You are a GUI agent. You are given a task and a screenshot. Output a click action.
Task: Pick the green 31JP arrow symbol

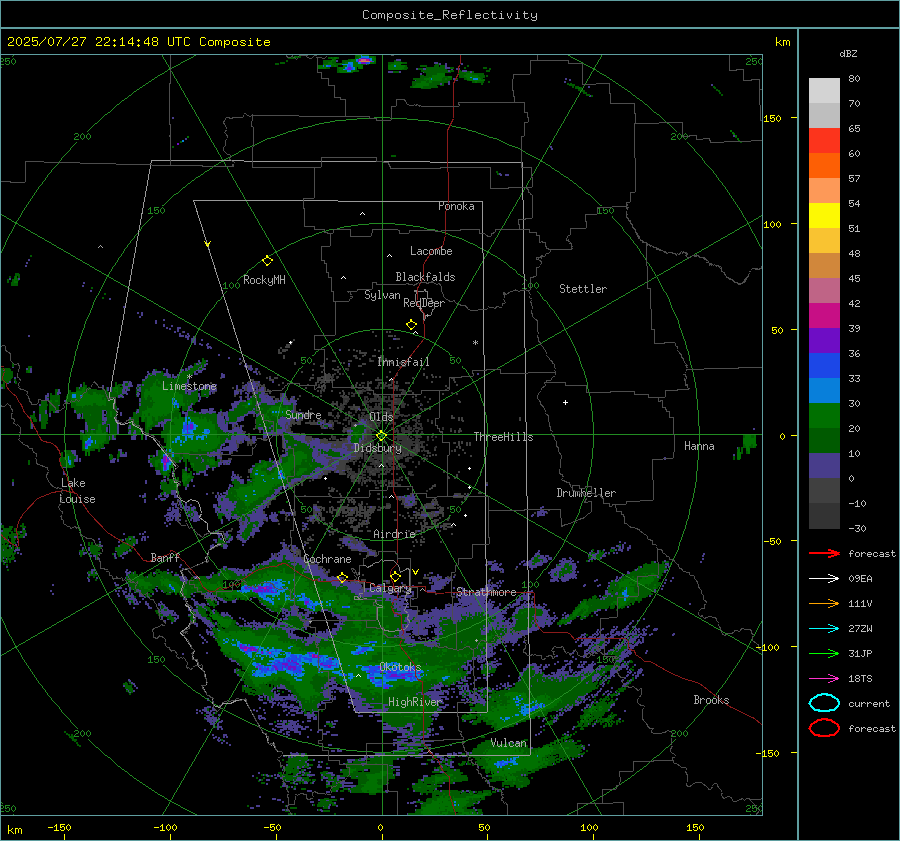pos(824,653)
